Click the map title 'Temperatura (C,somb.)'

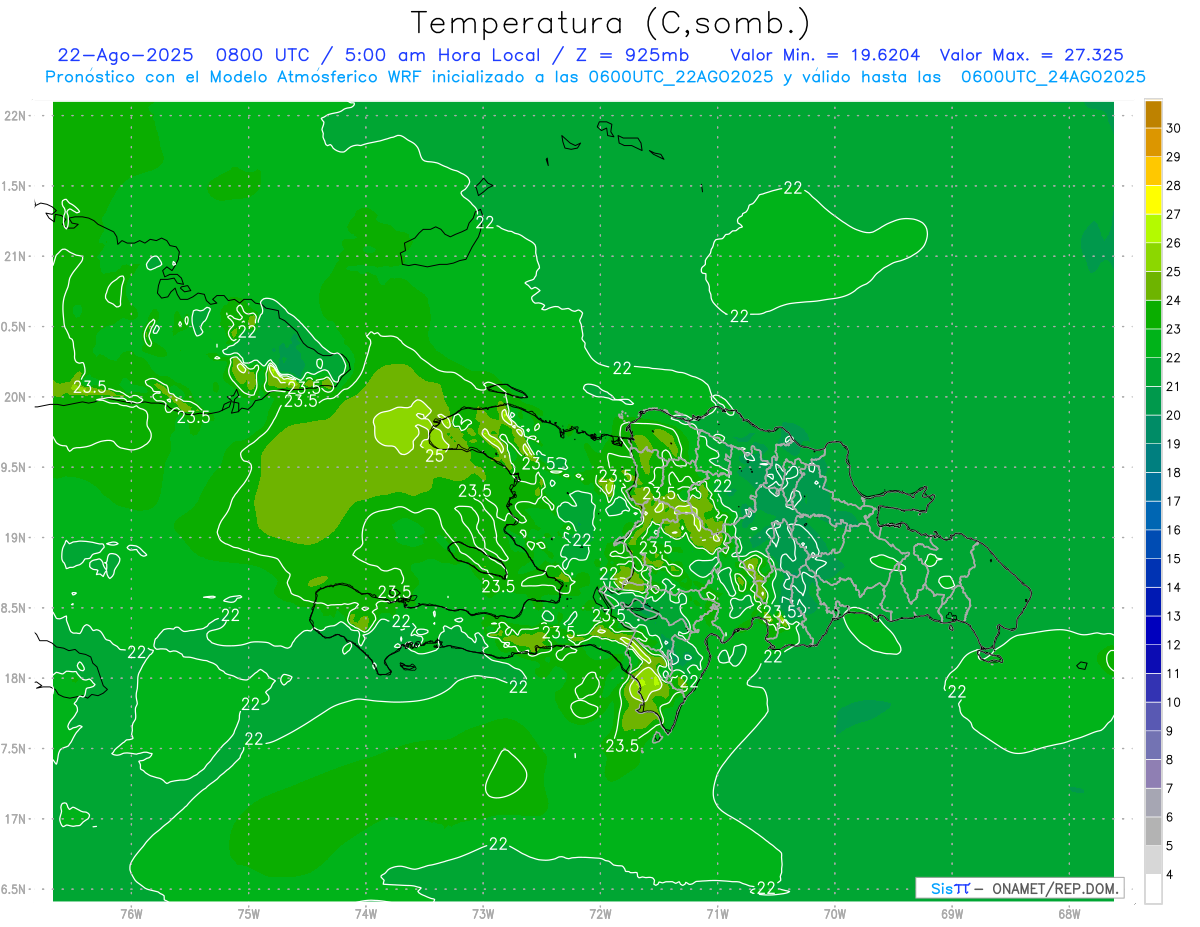(x=611, y=22)
